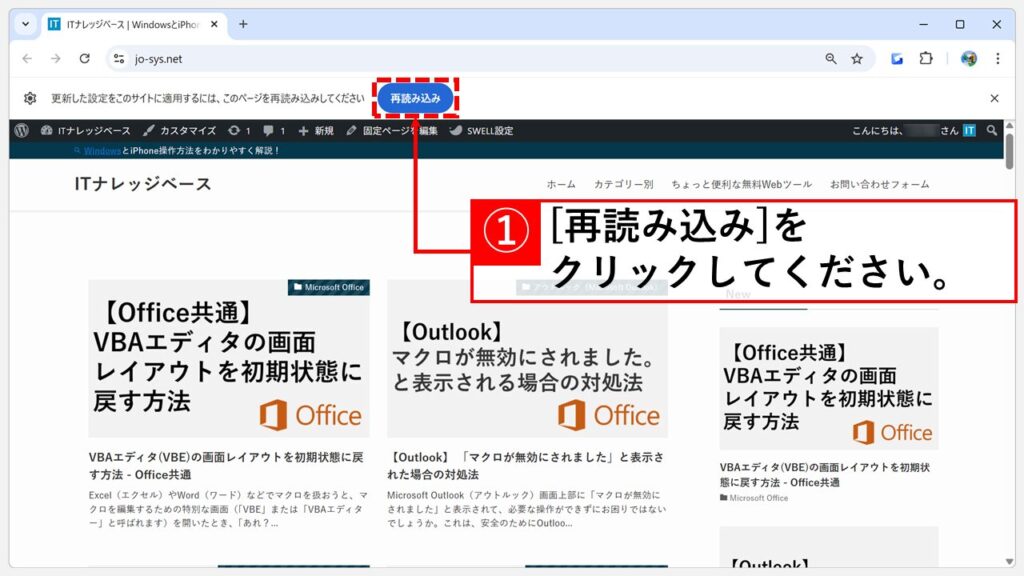Screen dimensions: 1024x576
Task: Open カスタマイズ in the admin bar
Action: [180, 131]
